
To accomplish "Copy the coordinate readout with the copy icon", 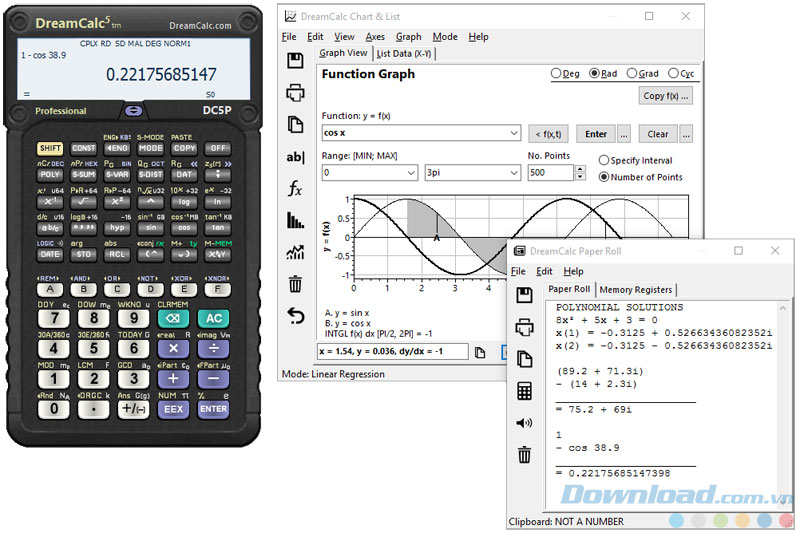I will (x=480, y=352).
